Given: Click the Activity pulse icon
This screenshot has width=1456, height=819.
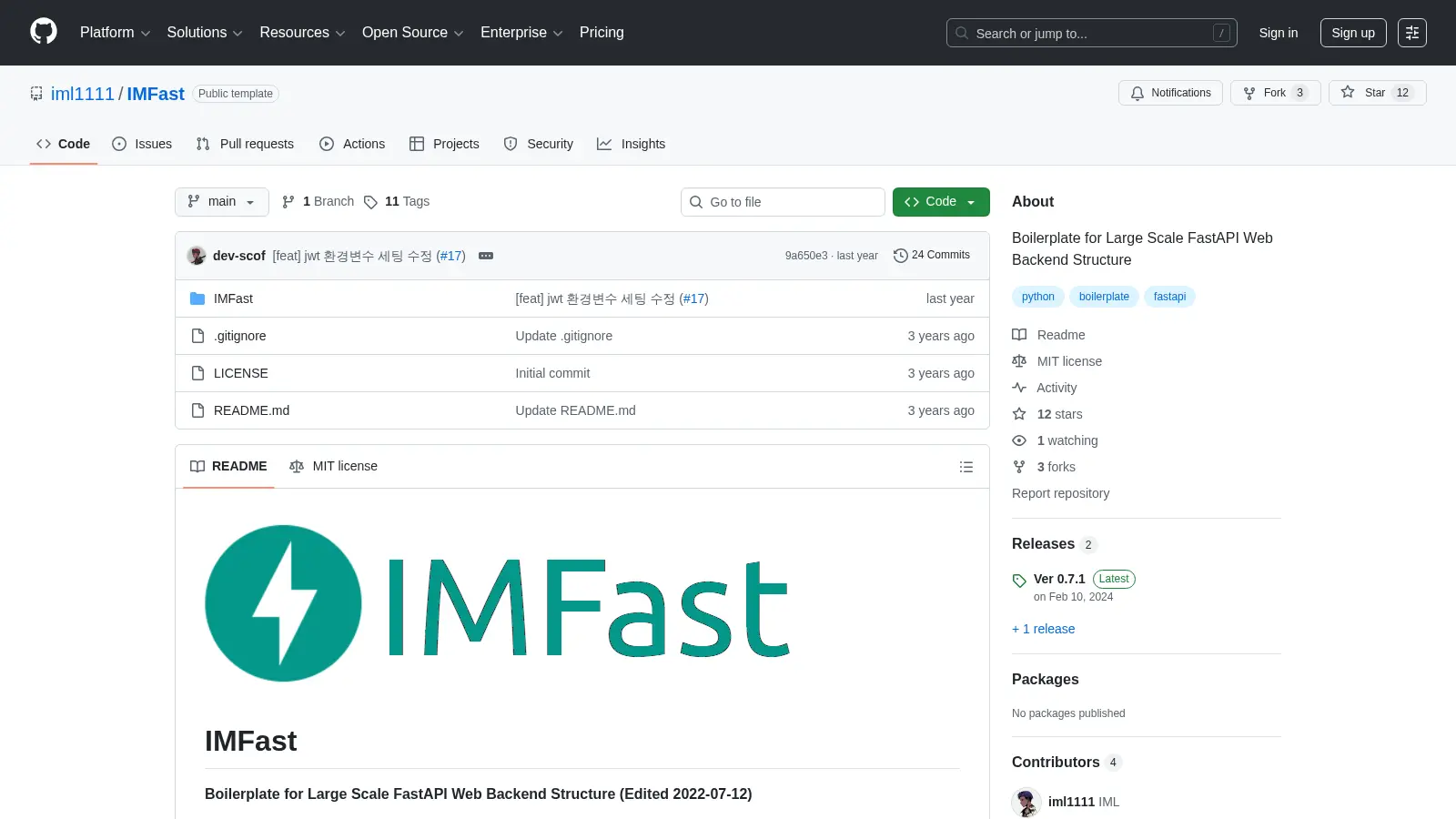Looking at the screenshot, I should tap(1019, 388).
